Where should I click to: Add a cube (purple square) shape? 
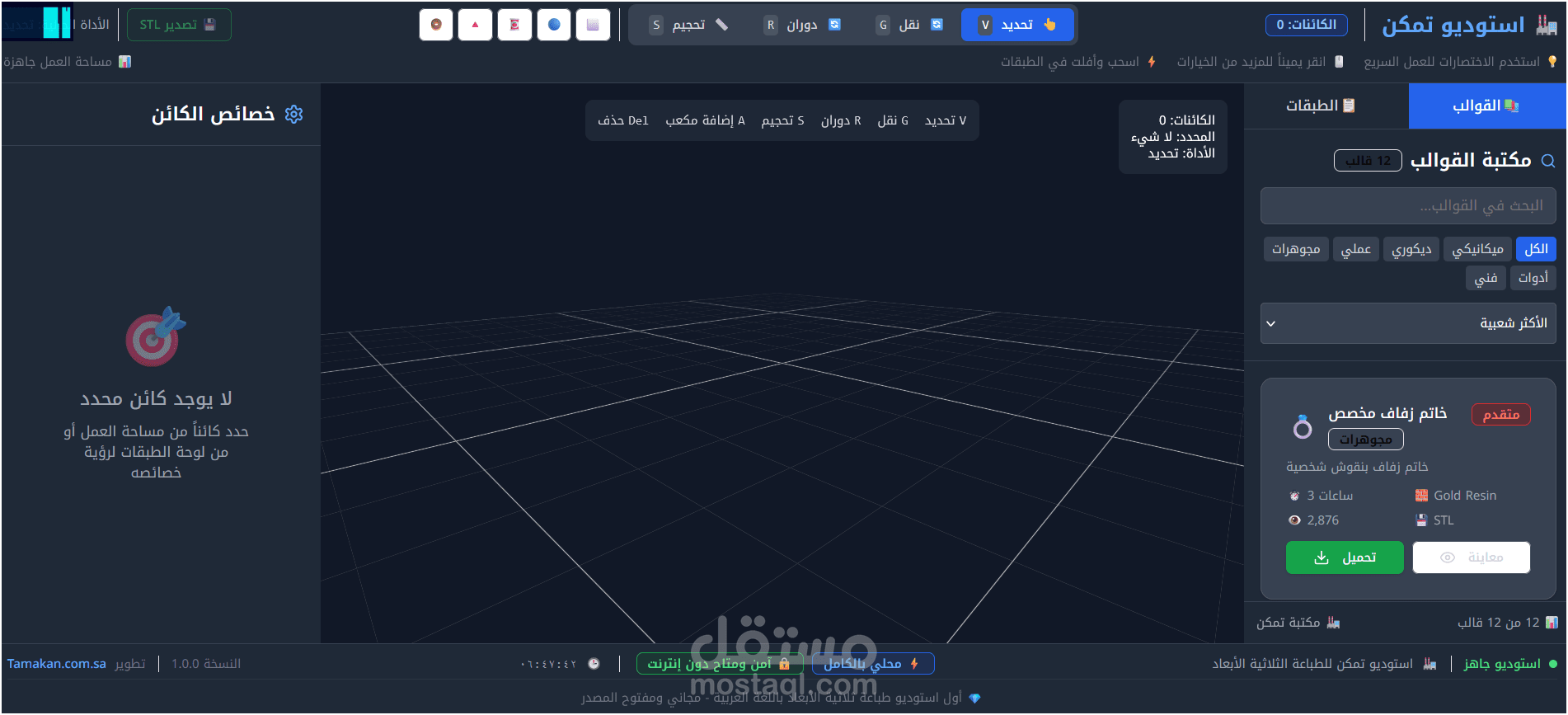click(x=593, y=25)
